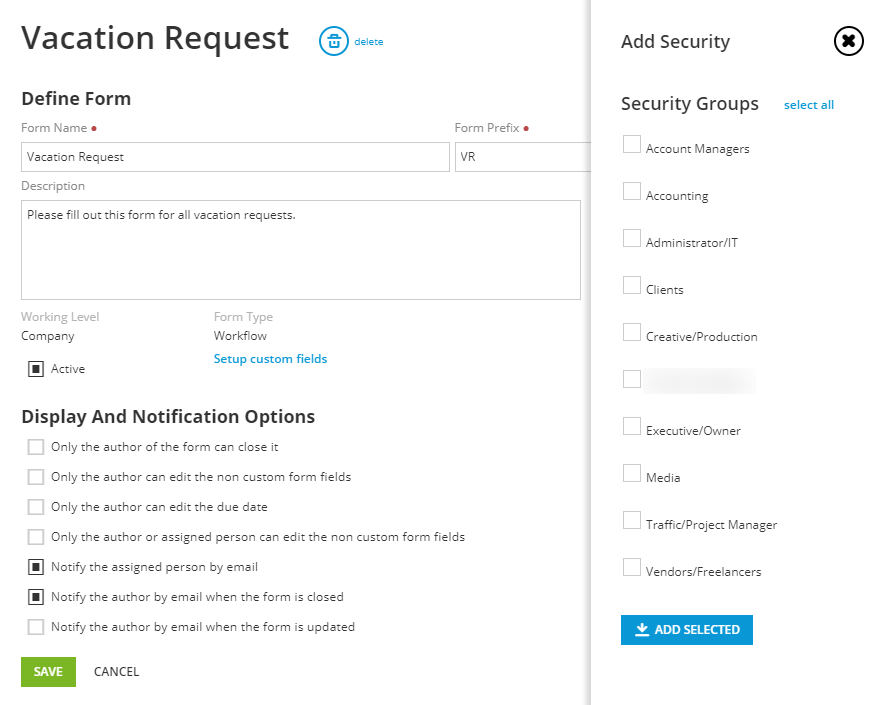The width and height of the screenshot is (872, 705).
Task: Click the Display And Notification Options heading
Action: 168,416
